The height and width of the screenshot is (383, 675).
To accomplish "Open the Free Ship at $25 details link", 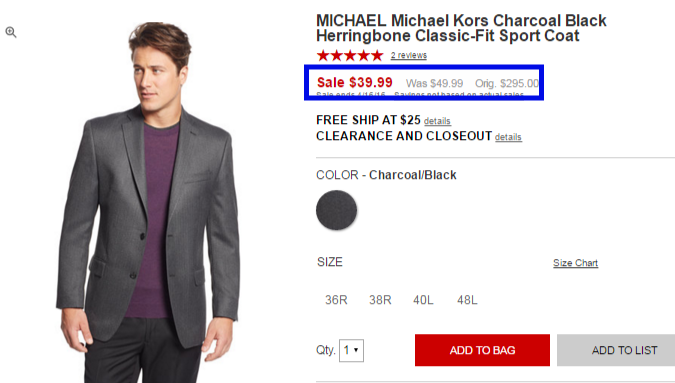I will 437,121.
